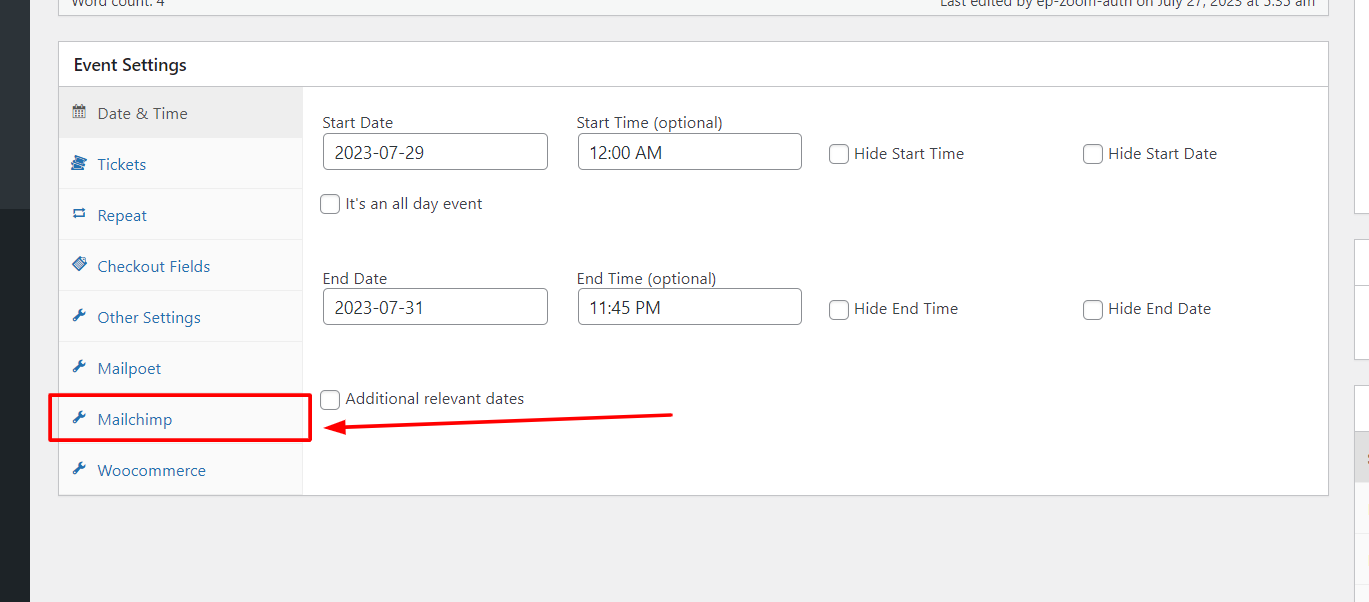The image size is (1369, 602).
Task: Open the End Time picker field
Action: point(689,307)
